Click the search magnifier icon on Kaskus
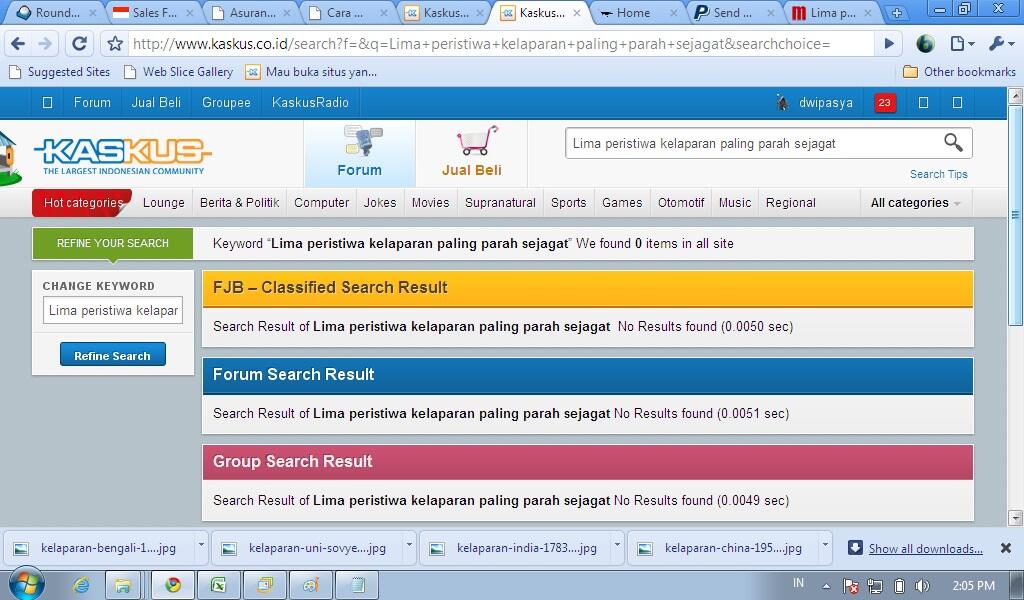This screenshot has width=1024, height=600. coord(953,142)
